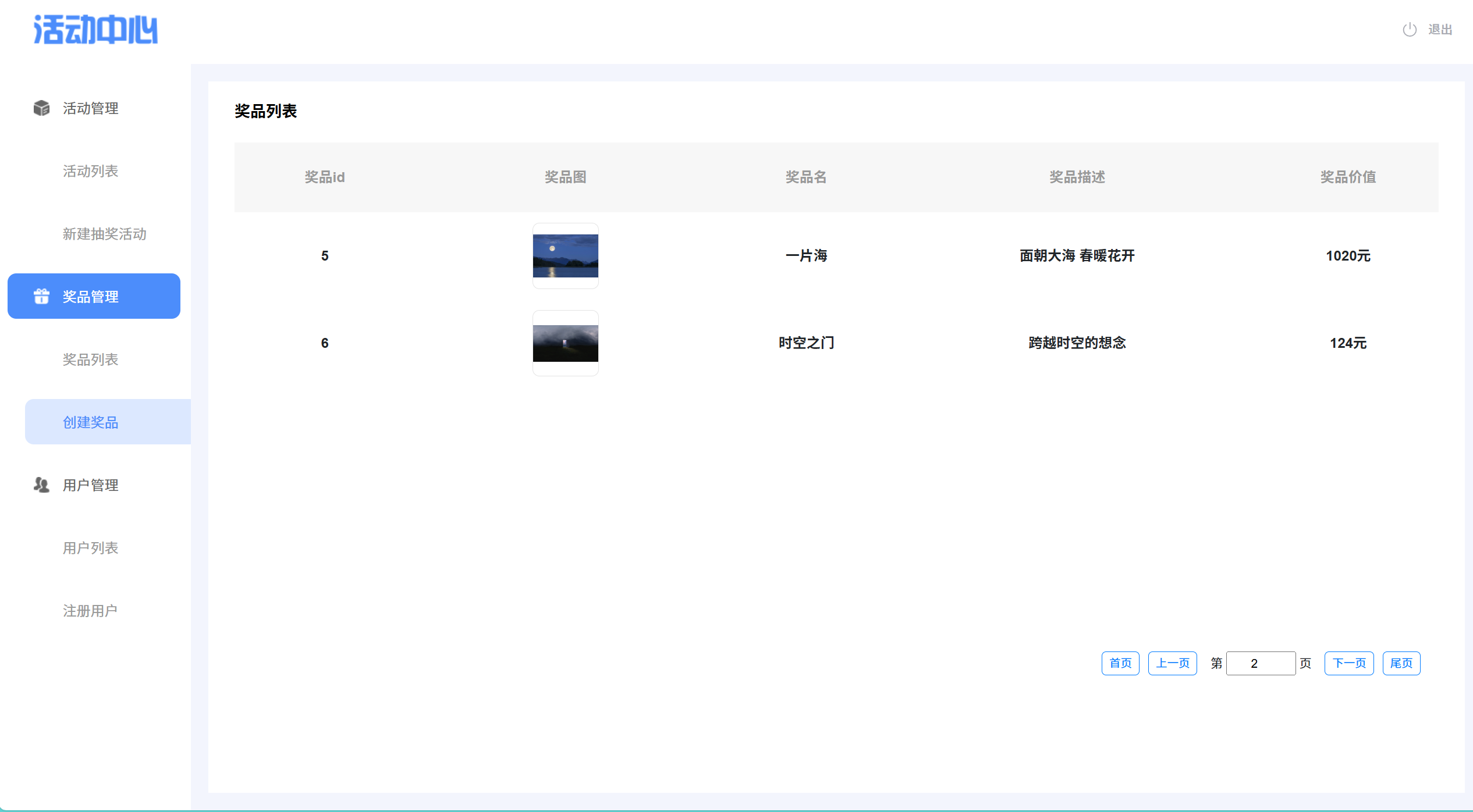Navigate to 用户列表
The image size is (1473, 812).
[x=91, y=548]
